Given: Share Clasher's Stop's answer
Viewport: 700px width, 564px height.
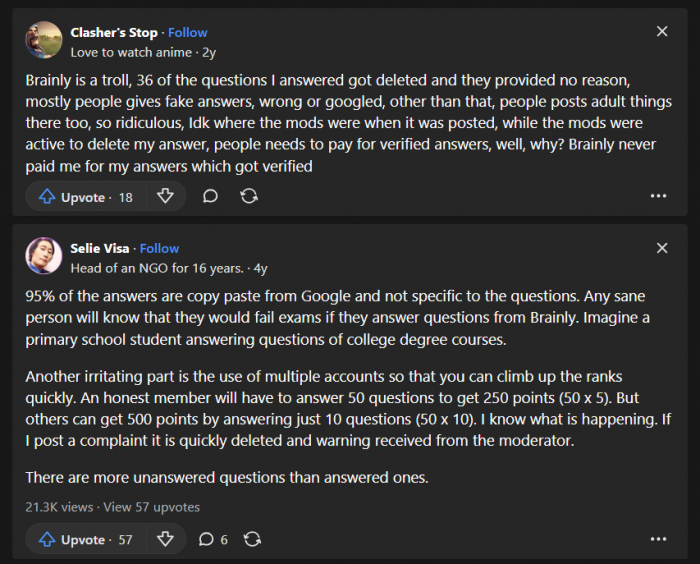Looking at the screenshot, I should [249, 197].
